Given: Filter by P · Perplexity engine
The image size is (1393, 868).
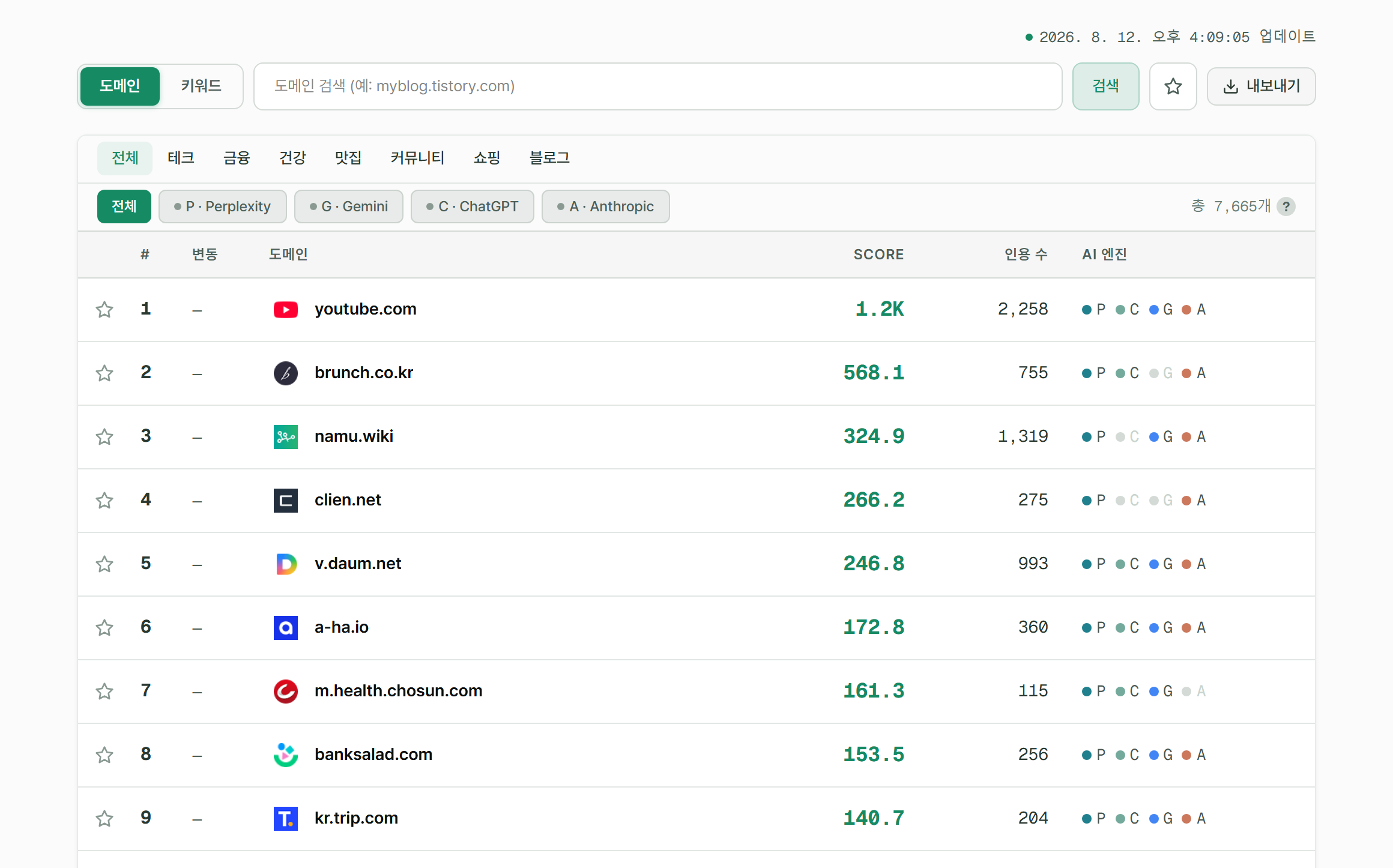Looking at the screenshot, I should tap(223, 206).
